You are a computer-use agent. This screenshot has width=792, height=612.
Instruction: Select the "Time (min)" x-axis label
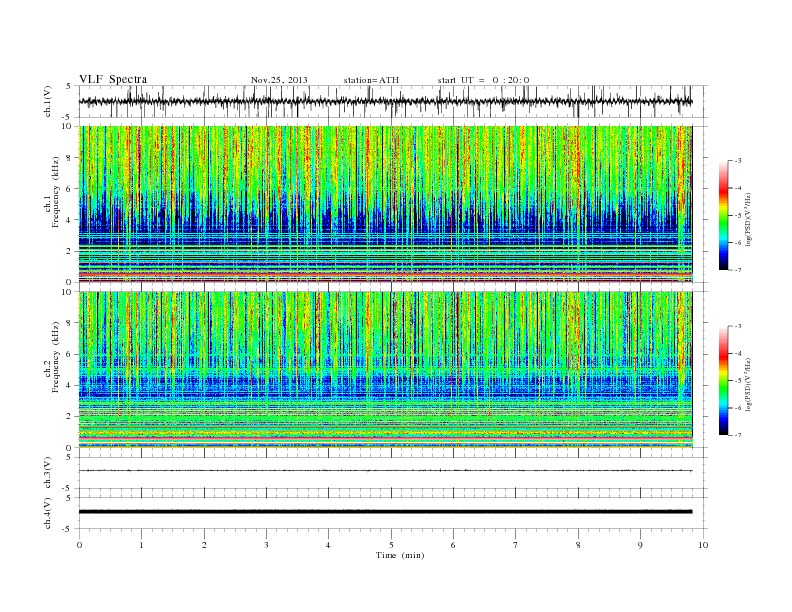400,555
